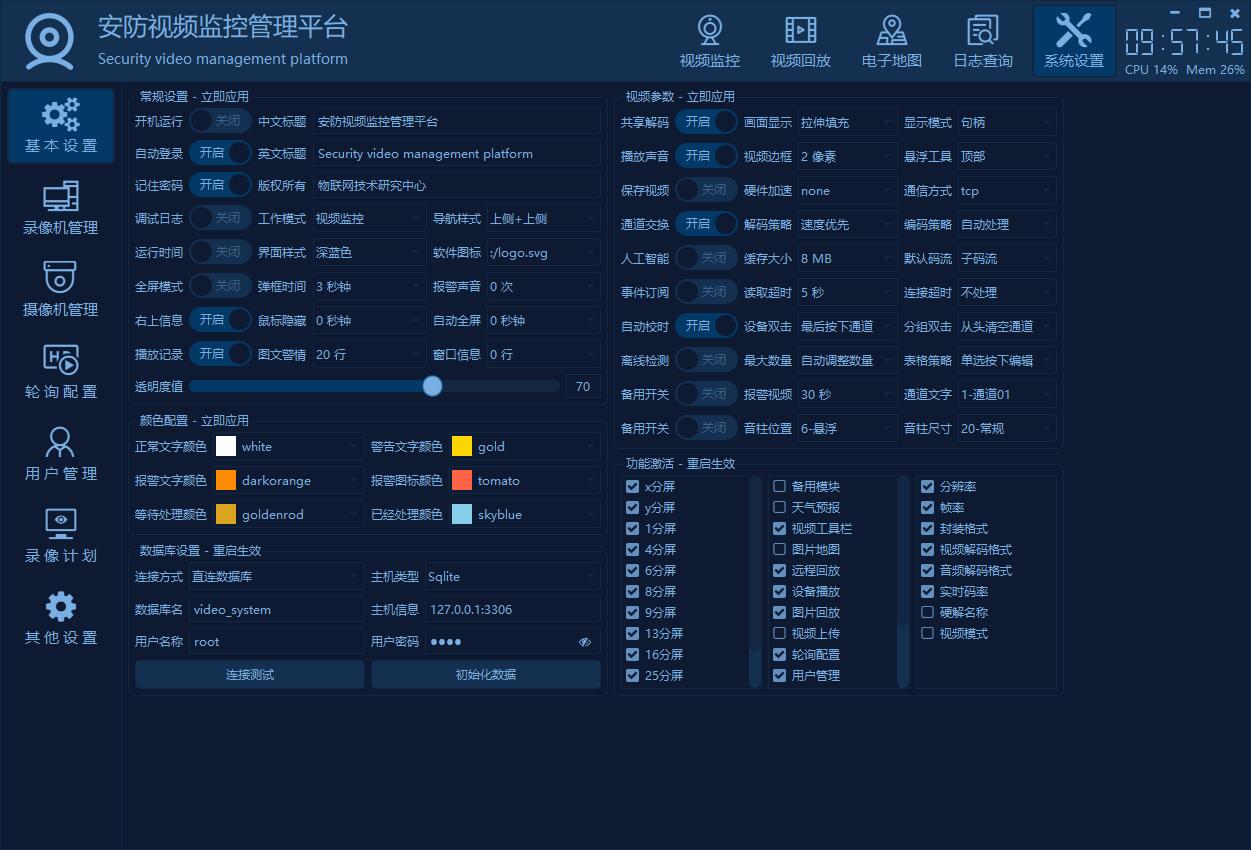Open 轮询配置 HD play icon
Screen dimensions: 1251x850
61,360
